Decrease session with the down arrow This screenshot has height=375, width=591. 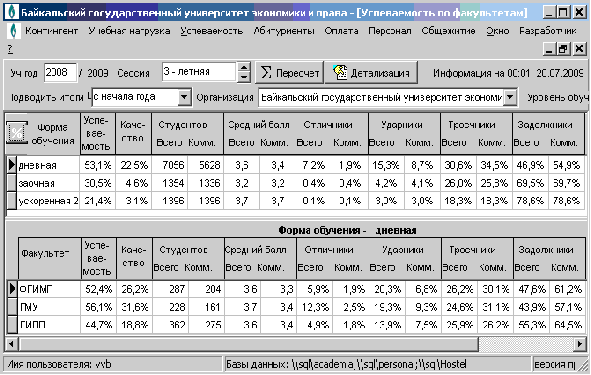click(244, 77)
